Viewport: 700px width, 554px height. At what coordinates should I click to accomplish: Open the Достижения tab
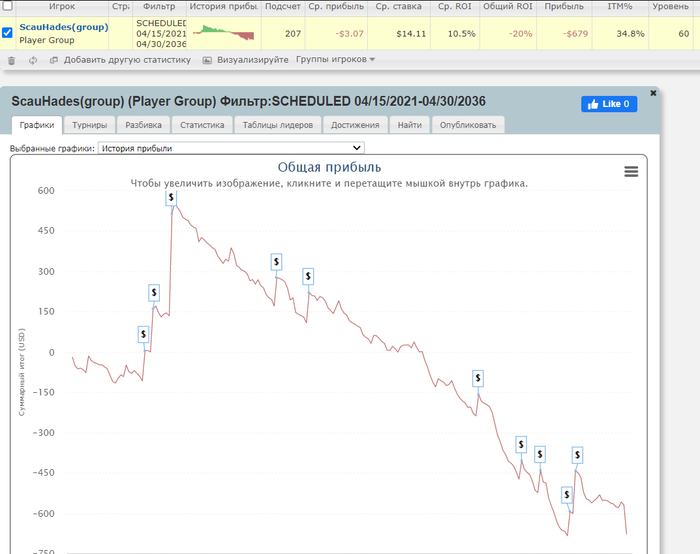click(355, 125)
